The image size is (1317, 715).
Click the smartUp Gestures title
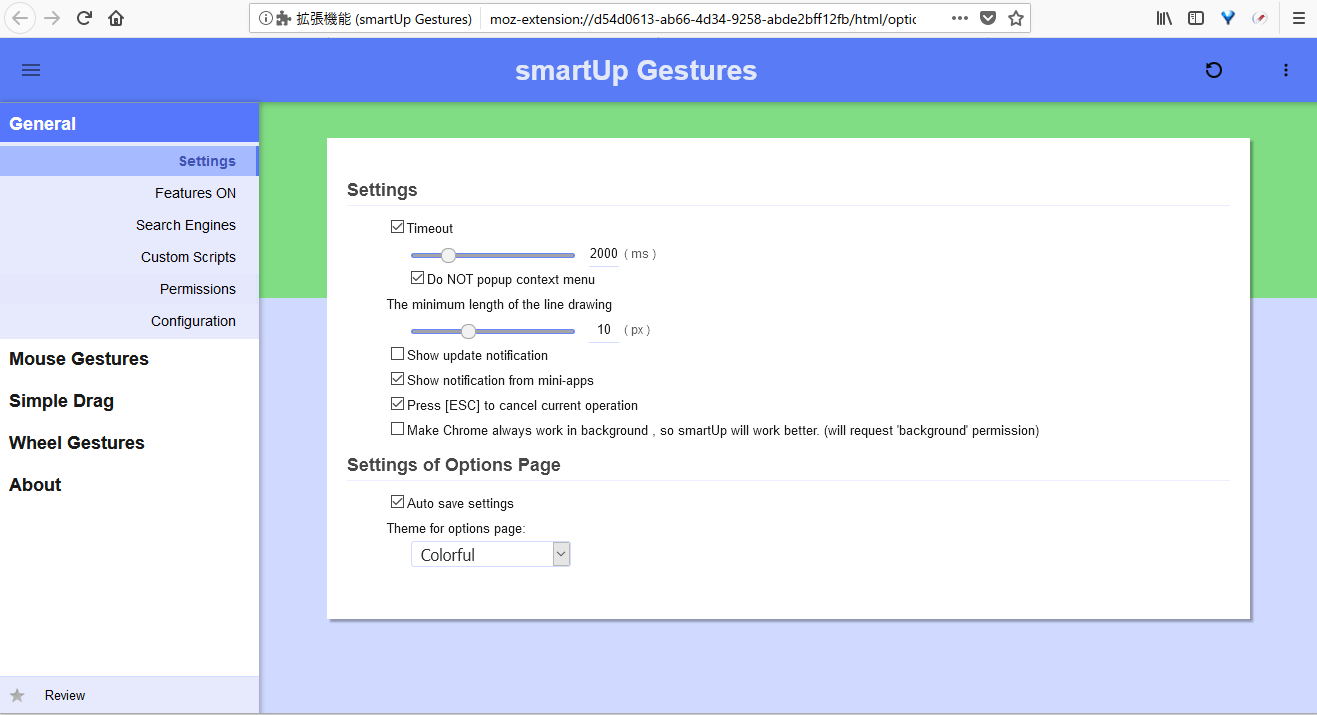point(636,70)
